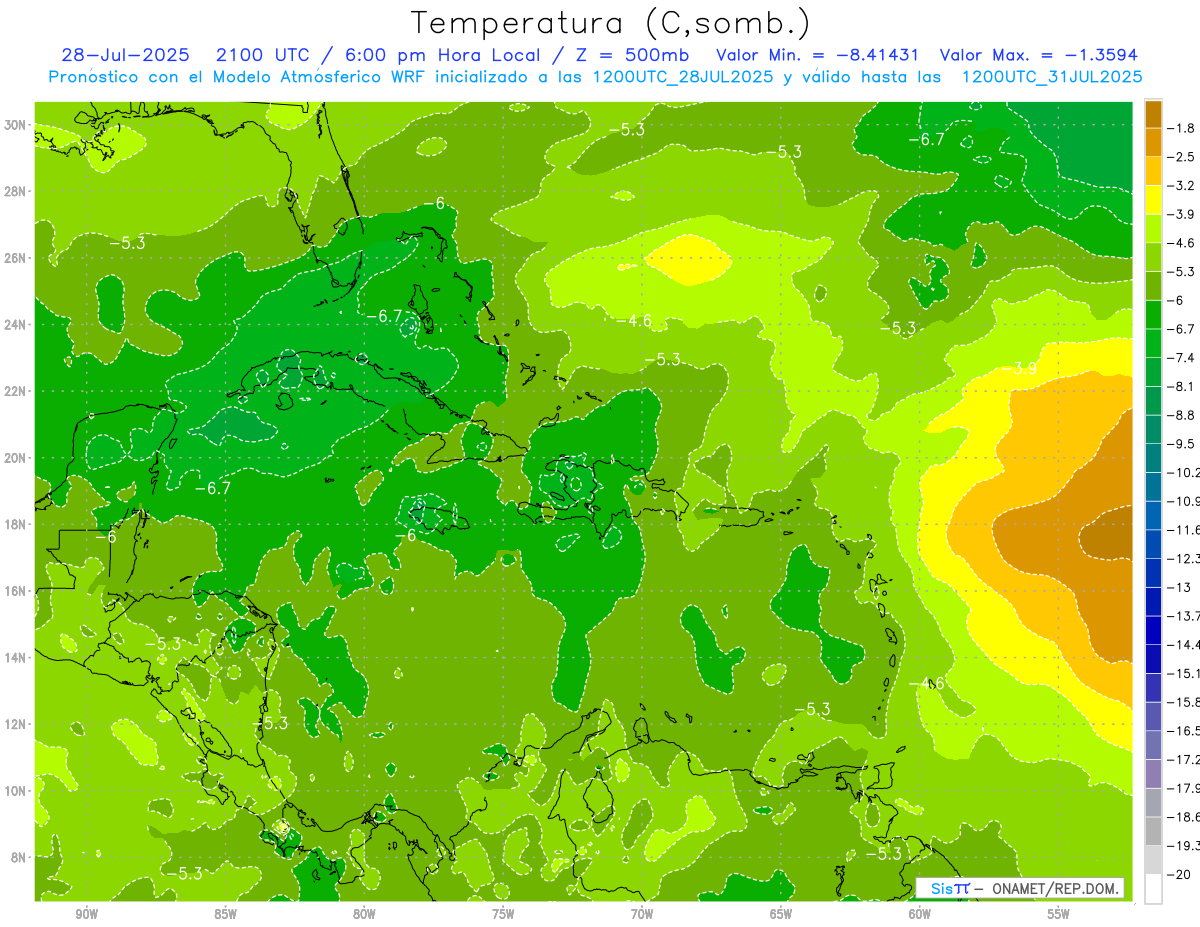Click the "85W" longitude label
The height and width of the screenshot is (927, 1200).
pyautogui.click(x=225, y=914)
